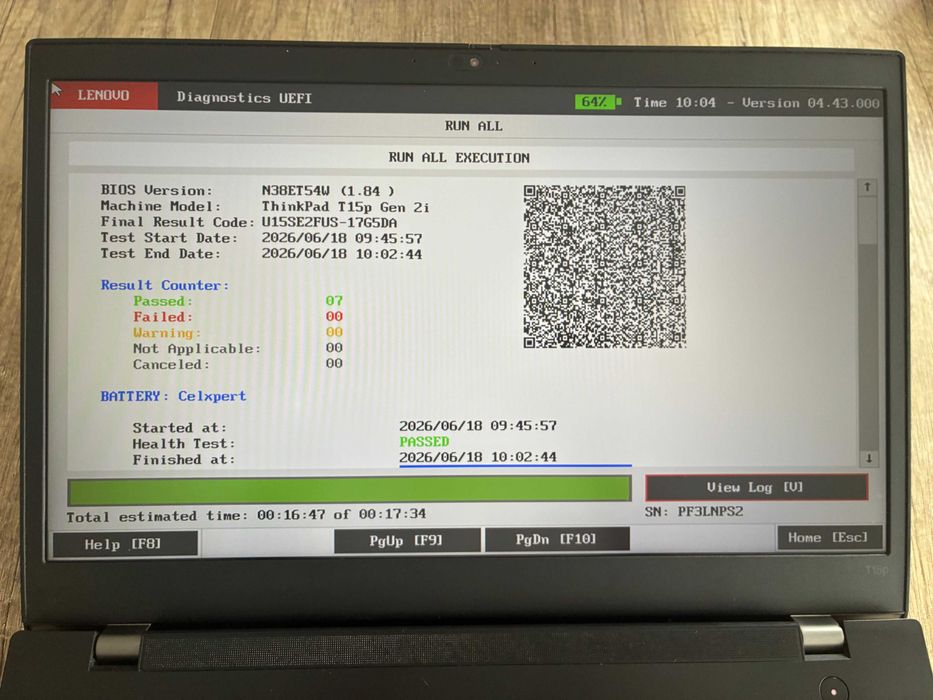Click the battery Started at timestamp
Screen dimensions: 933x700
[478, 426]
